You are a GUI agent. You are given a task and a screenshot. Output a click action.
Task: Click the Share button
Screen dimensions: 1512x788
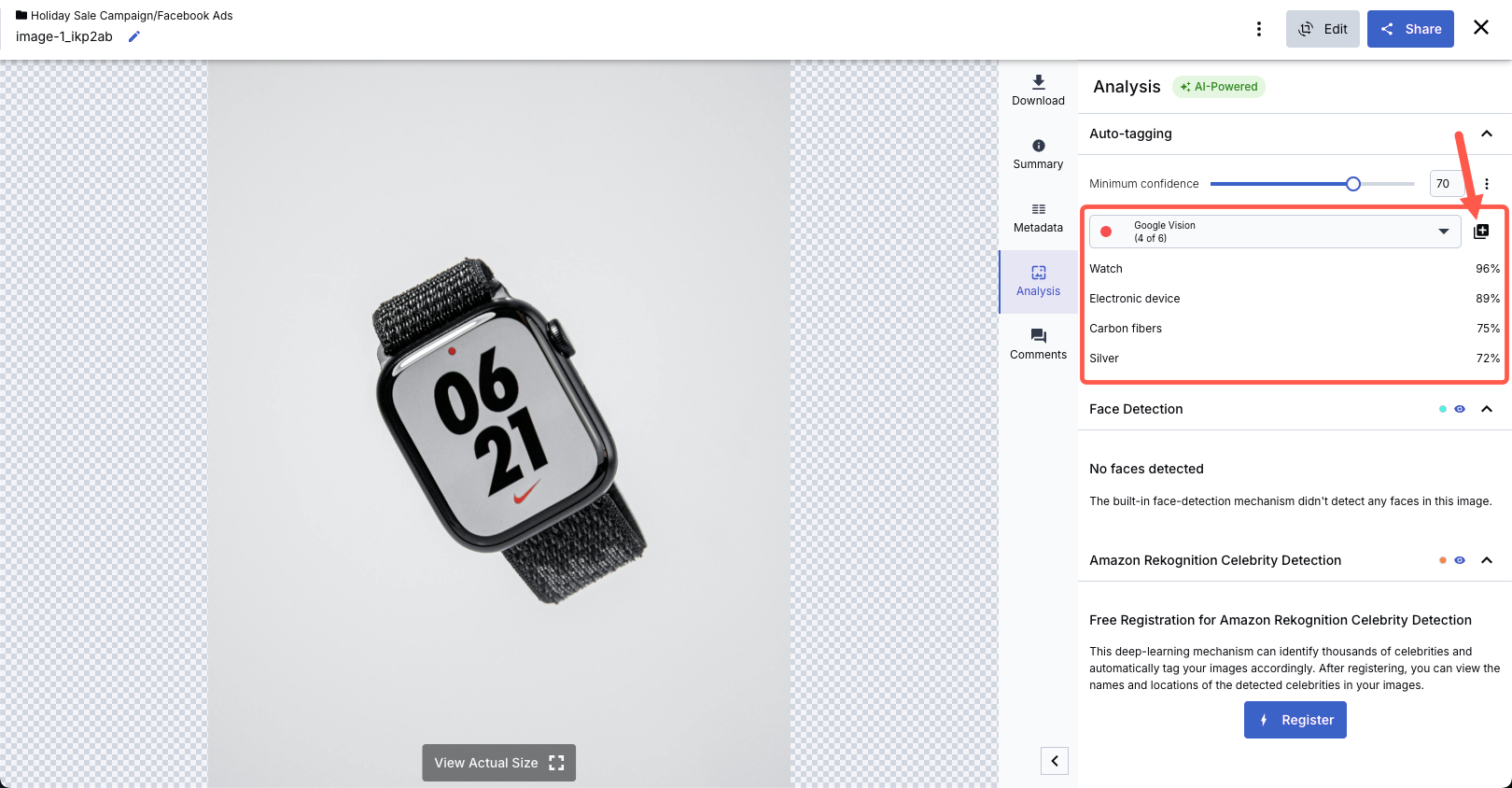click(1410, 29)
